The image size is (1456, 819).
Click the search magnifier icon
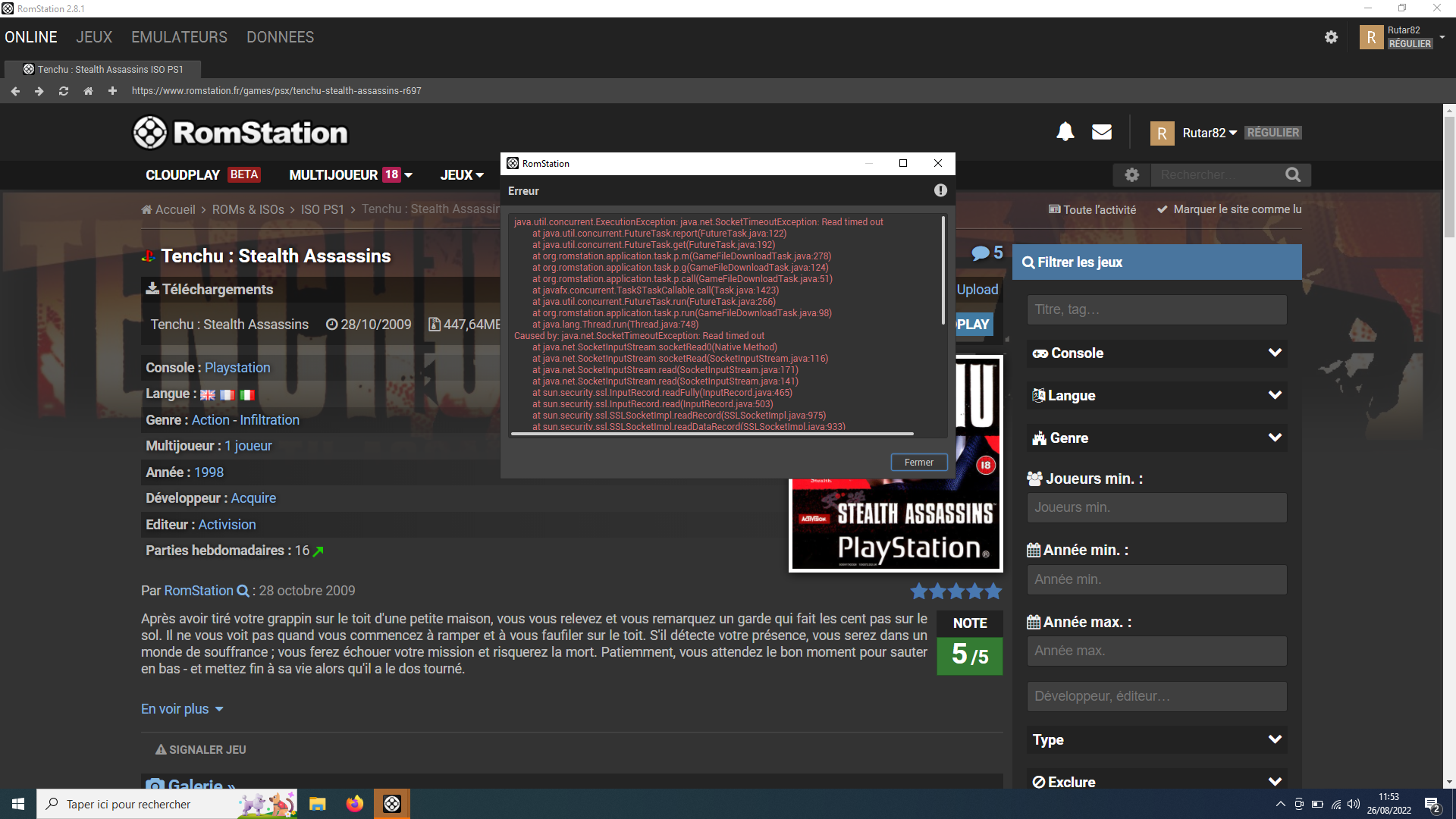[1293, 175]
